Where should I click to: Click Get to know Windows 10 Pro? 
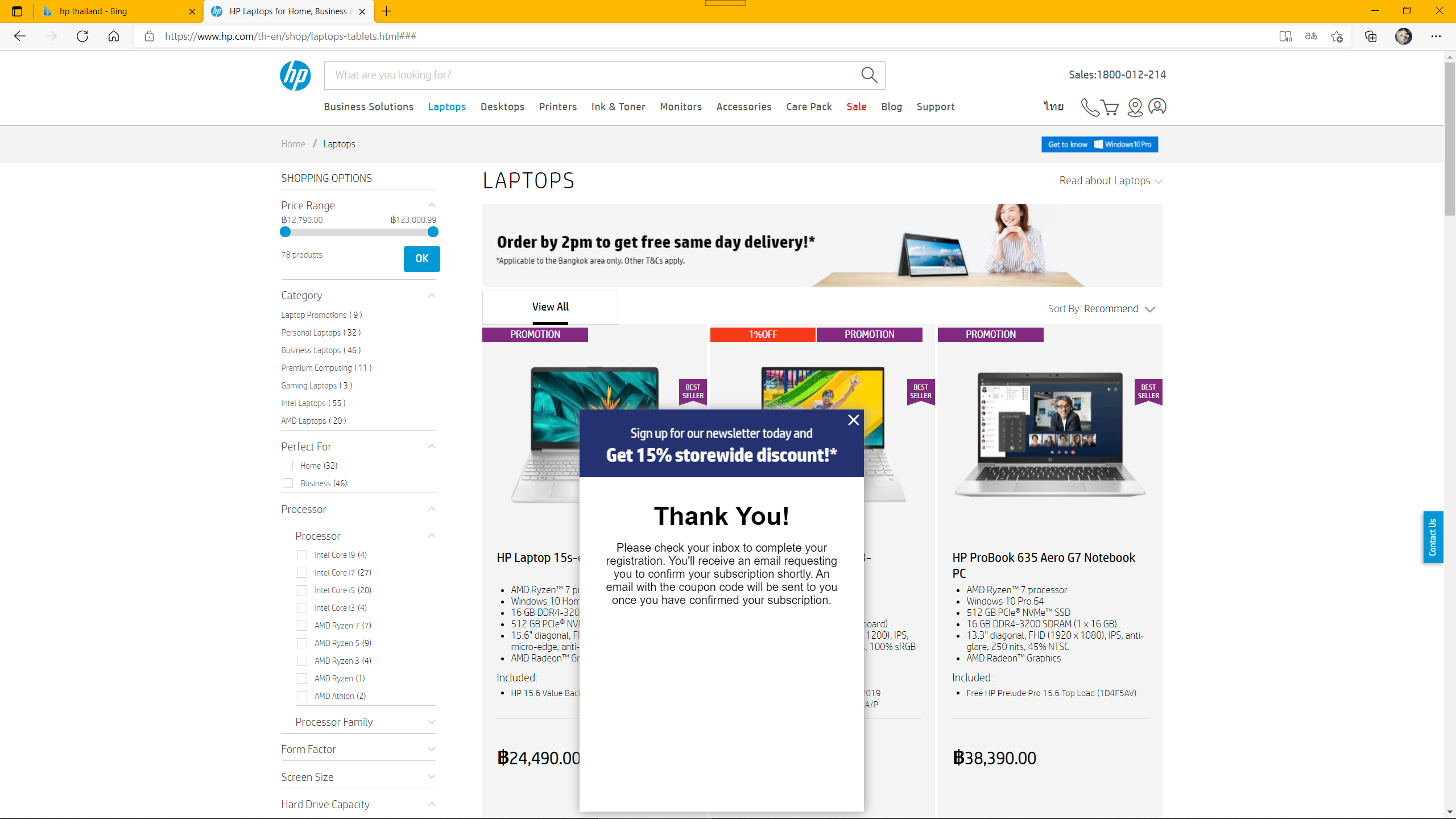(1099, 144)
